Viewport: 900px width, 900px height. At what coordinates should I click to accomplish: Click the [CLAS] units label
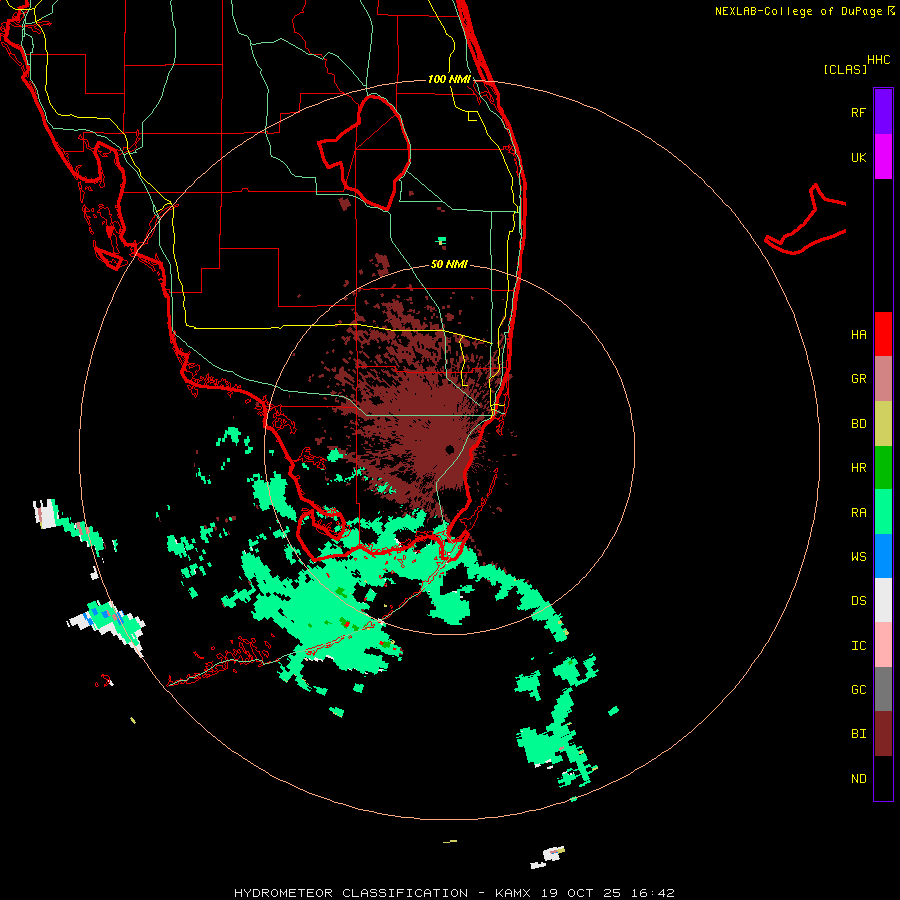[845, 69]
